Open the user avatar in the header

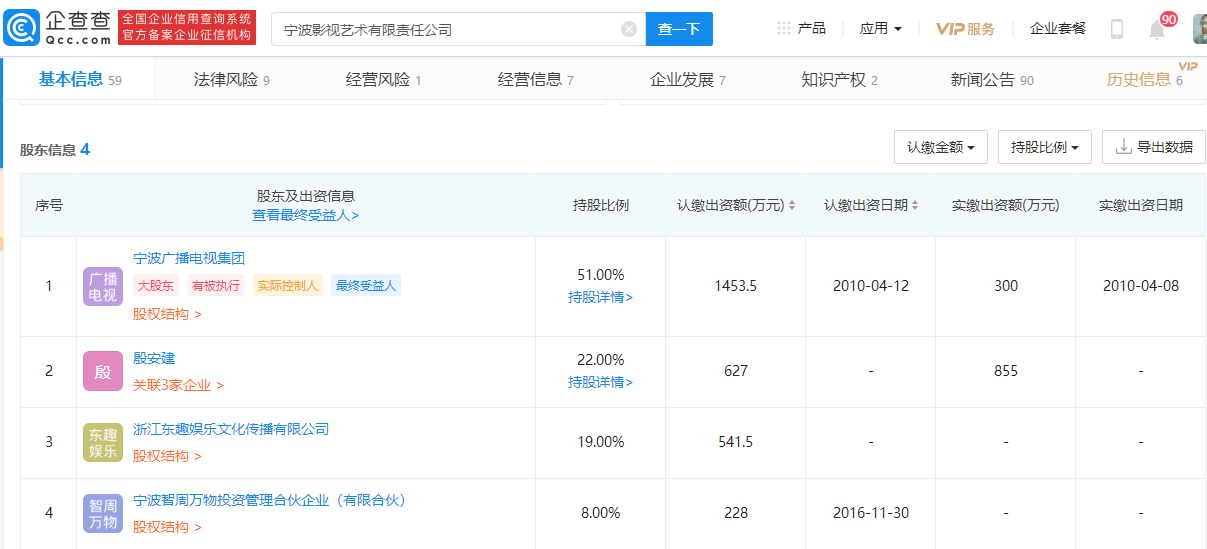tap(1200, 29)
